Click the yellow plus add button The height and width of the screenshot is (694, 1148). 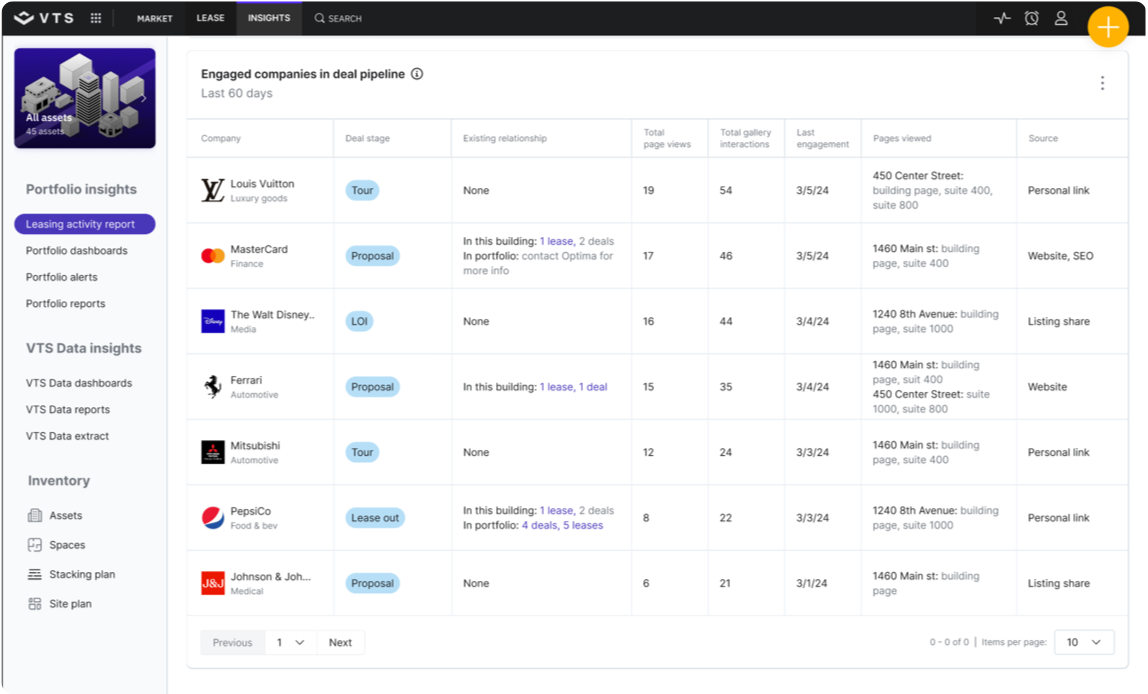[1108, 27]
